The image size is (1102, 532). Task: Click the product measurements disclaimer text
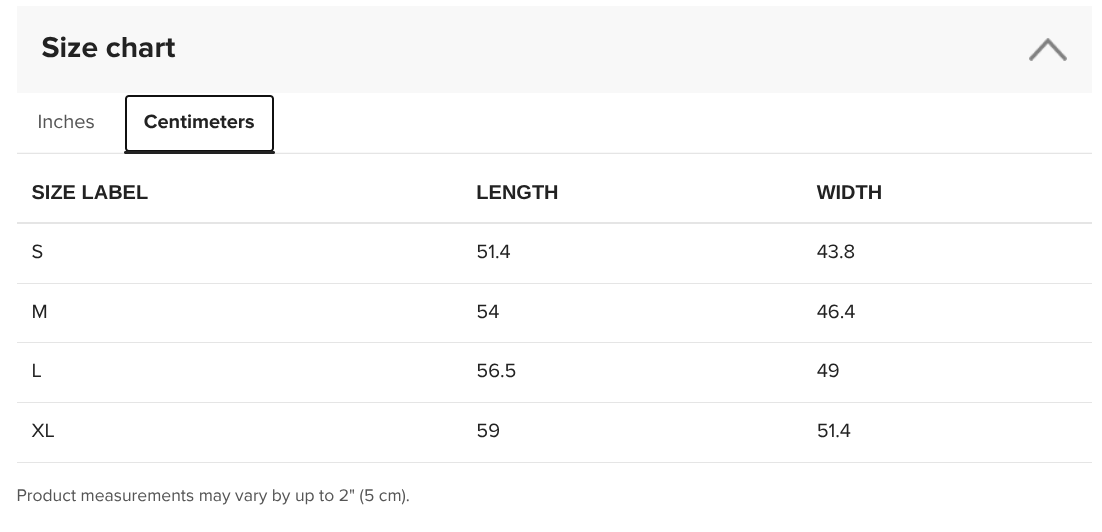[x=213, y=495]
